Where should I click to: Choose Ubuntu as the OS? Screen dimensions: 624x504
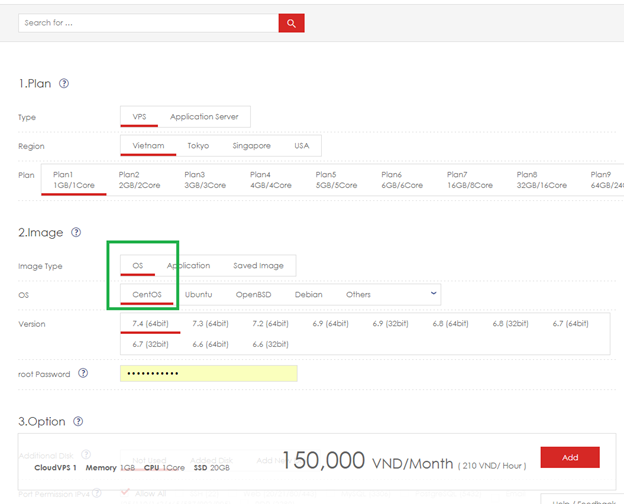pyautogui.click(x=199, y=295)
